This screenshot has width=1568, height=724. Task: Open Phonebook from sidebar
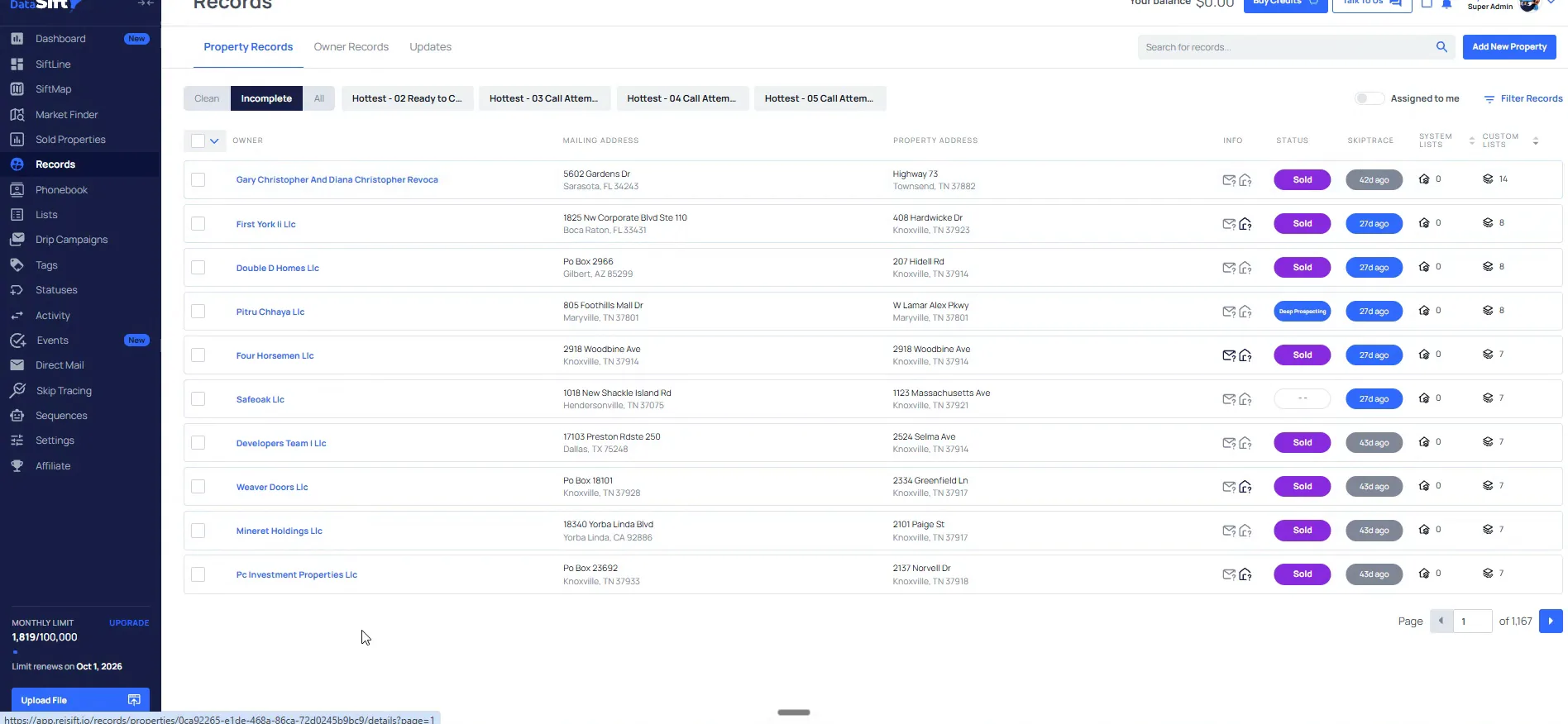61,190
